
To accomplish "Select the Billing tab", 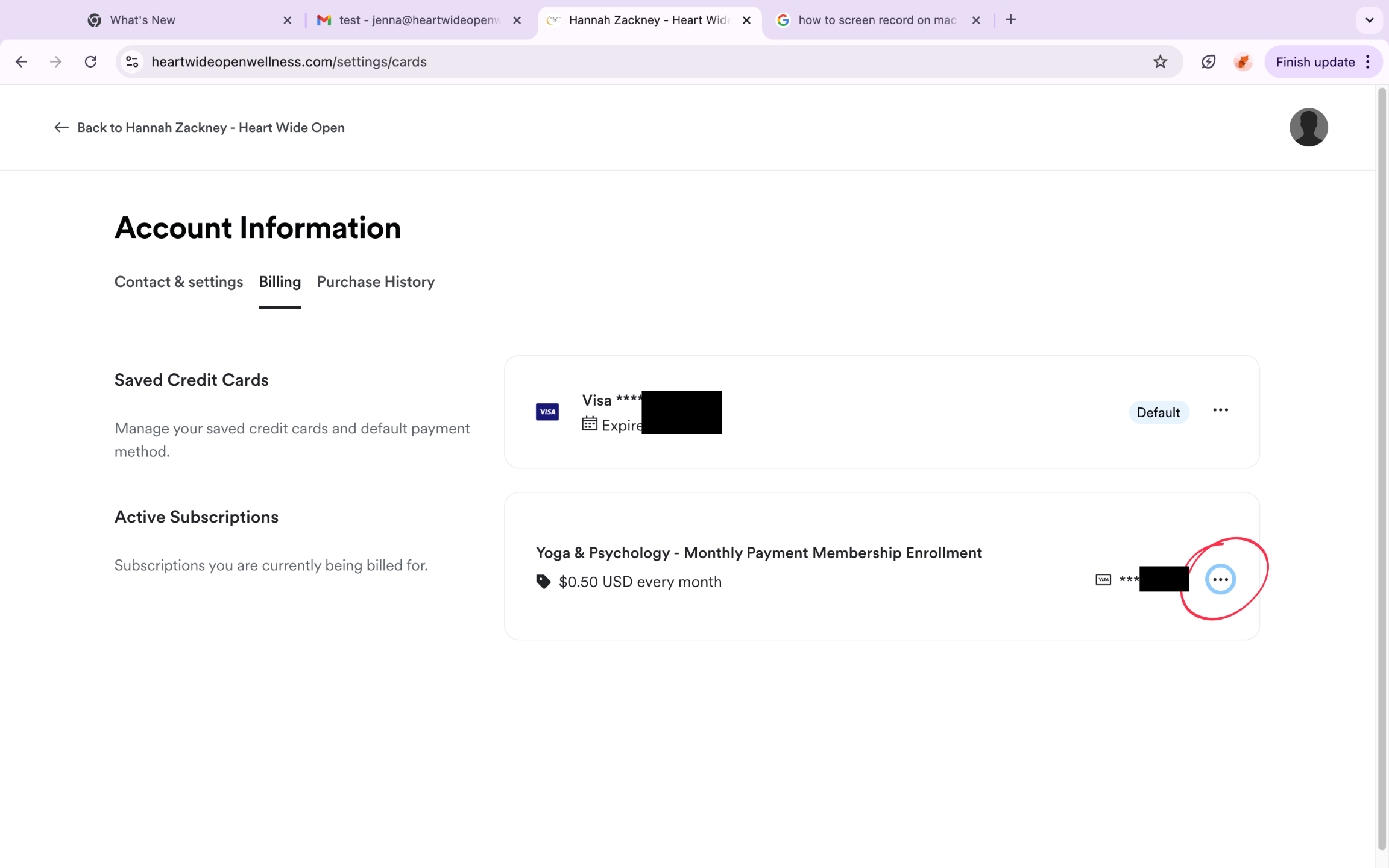I will [x=280, y=281].
